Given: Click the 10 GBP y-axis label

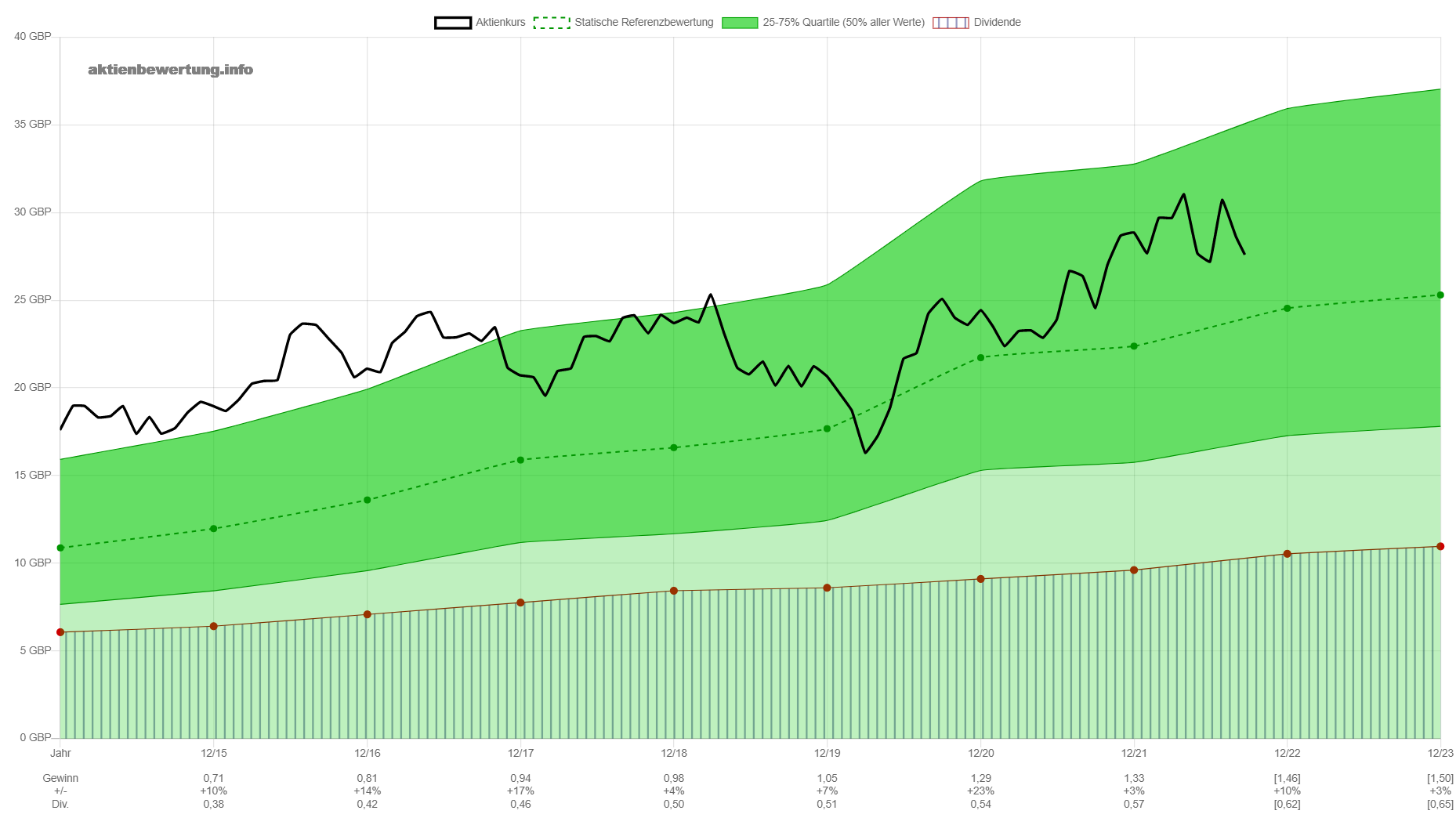Looking at the screenshot, I should (33, 563).
